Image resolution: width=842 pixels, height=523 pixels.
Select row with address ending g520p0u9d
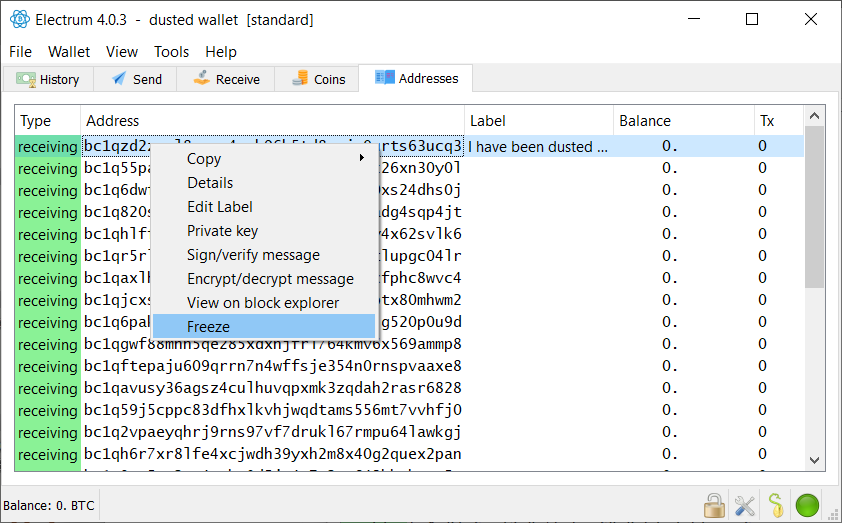409,322
